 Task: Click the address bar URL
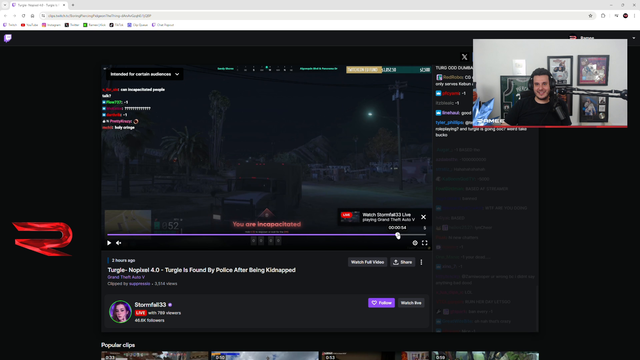pyautogui.click(x=100, y=16)
